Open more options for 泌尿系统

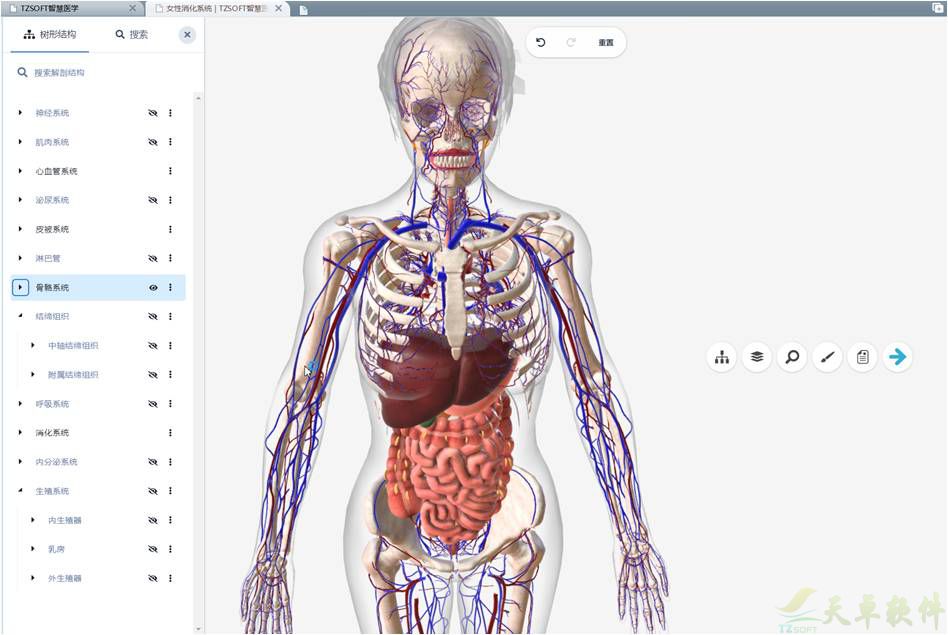(x=170, y=200)
